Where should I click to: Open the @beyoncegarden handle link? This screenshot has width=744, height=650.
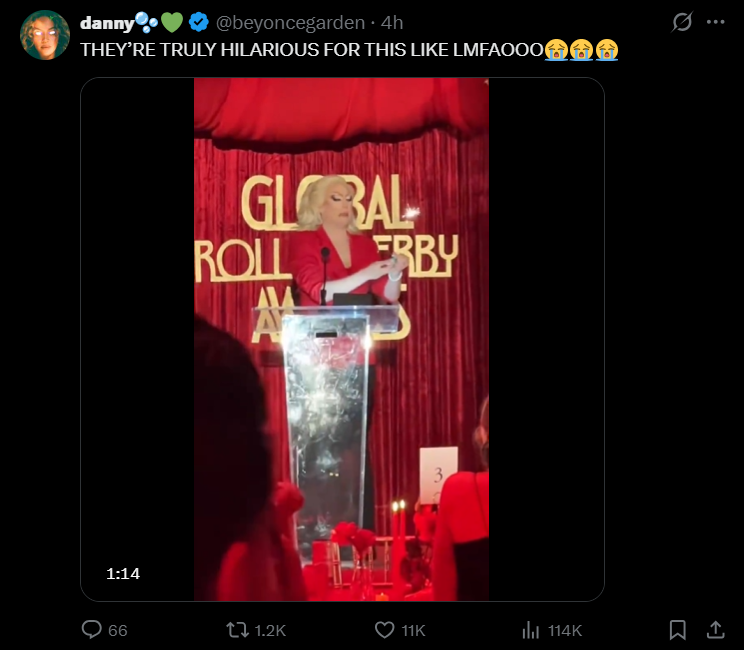point(290,23)
